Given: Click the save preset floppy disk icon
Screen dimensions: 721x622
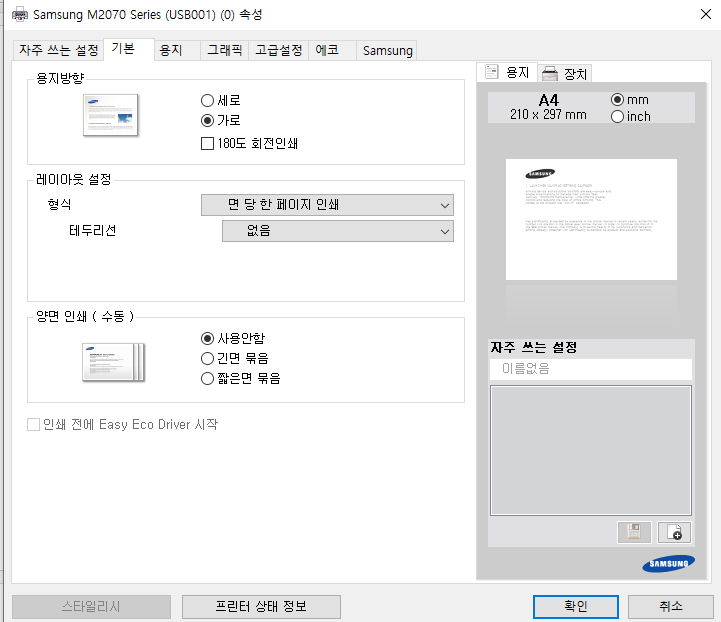Looking at the screenshot, I should point(634,532).
